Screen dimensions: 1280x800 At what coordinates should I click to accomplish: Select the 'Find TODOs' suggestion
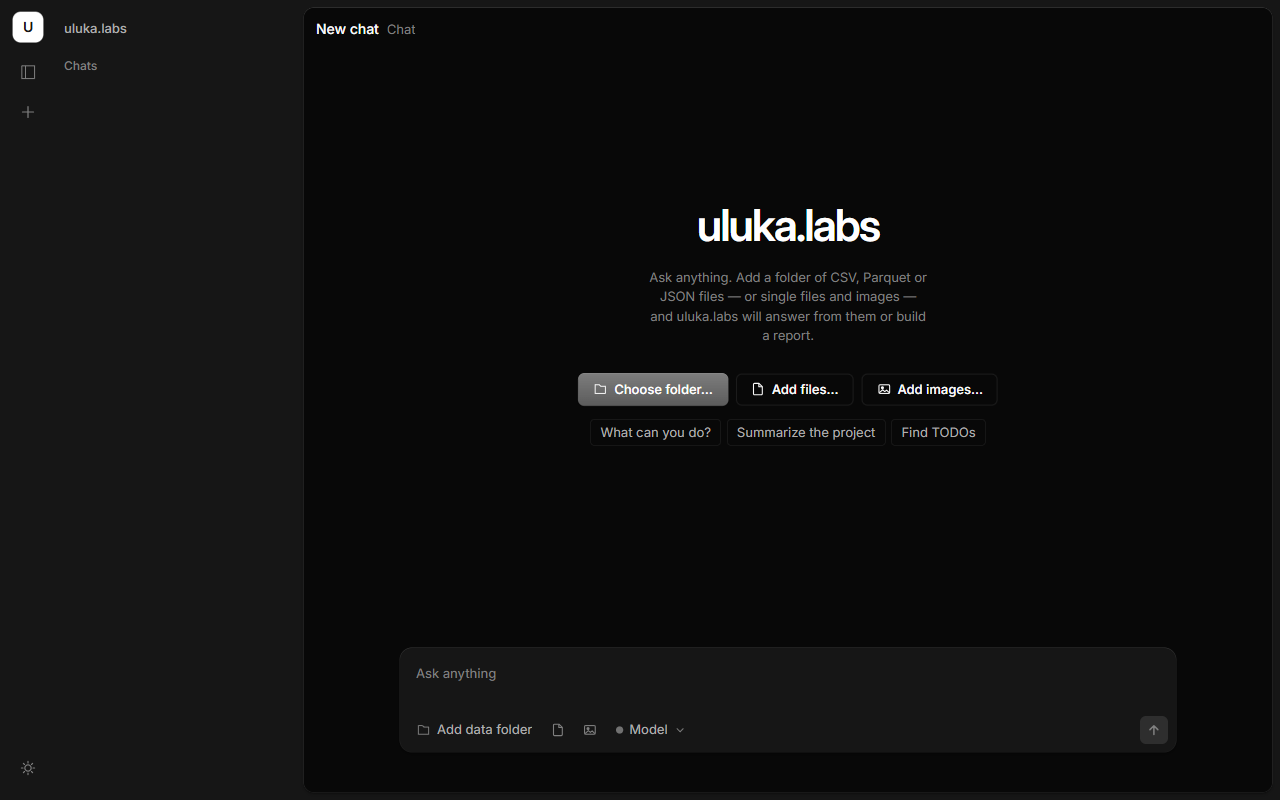pyautogui.click(x=938, y=432)
